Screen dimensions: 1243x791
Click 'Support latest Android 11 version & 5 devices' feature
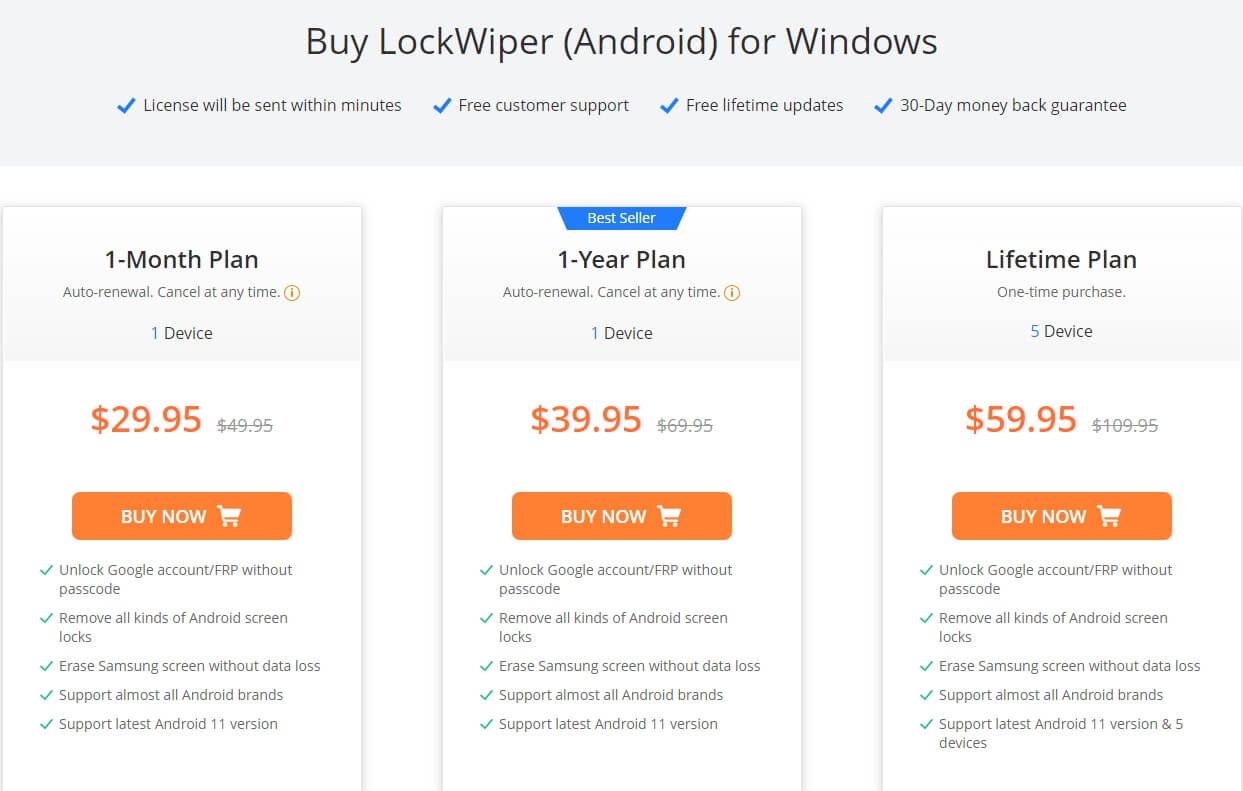[x=1061, y=733]
